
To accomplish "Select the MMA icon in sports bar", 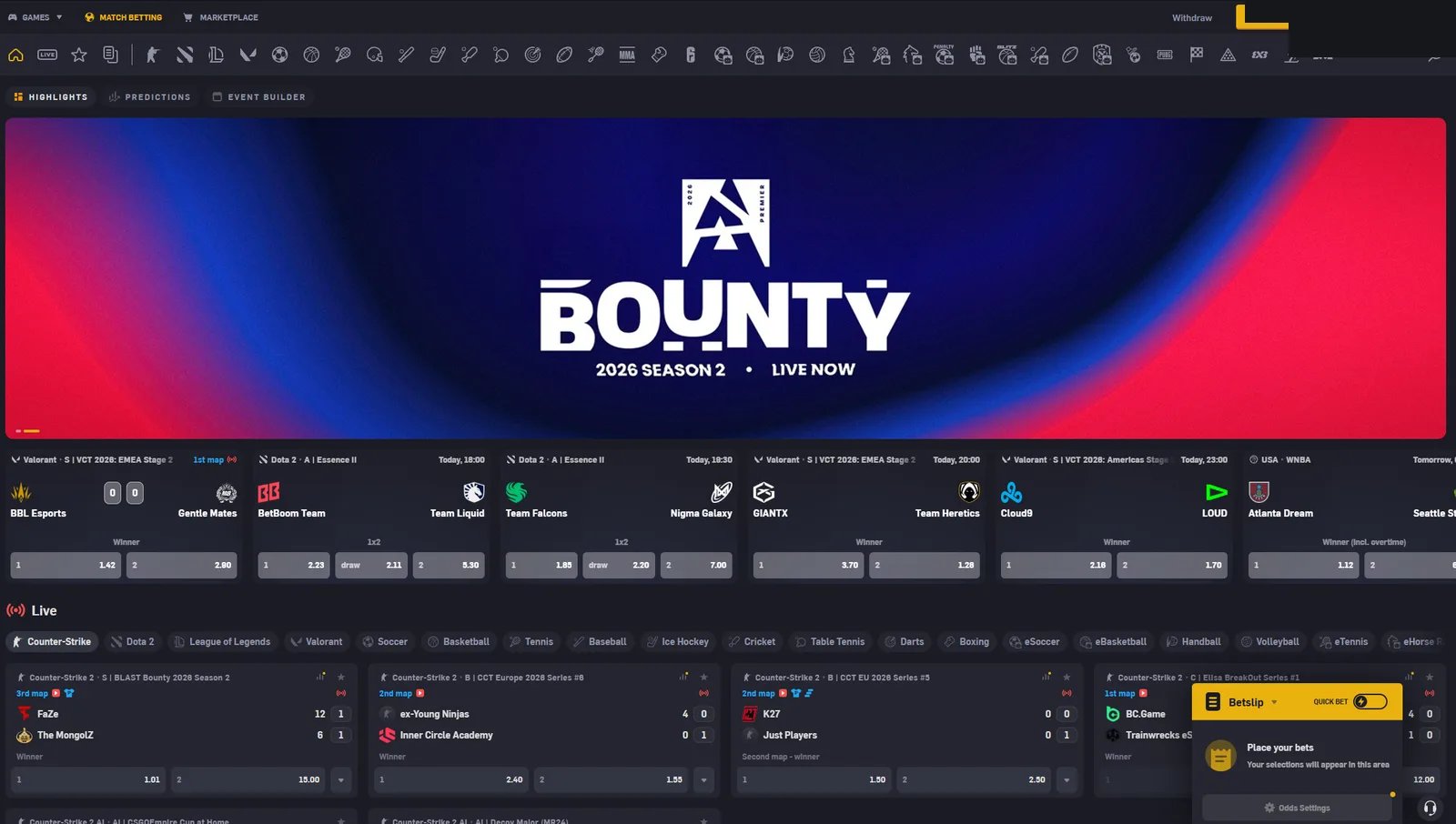I will [627, 55].
